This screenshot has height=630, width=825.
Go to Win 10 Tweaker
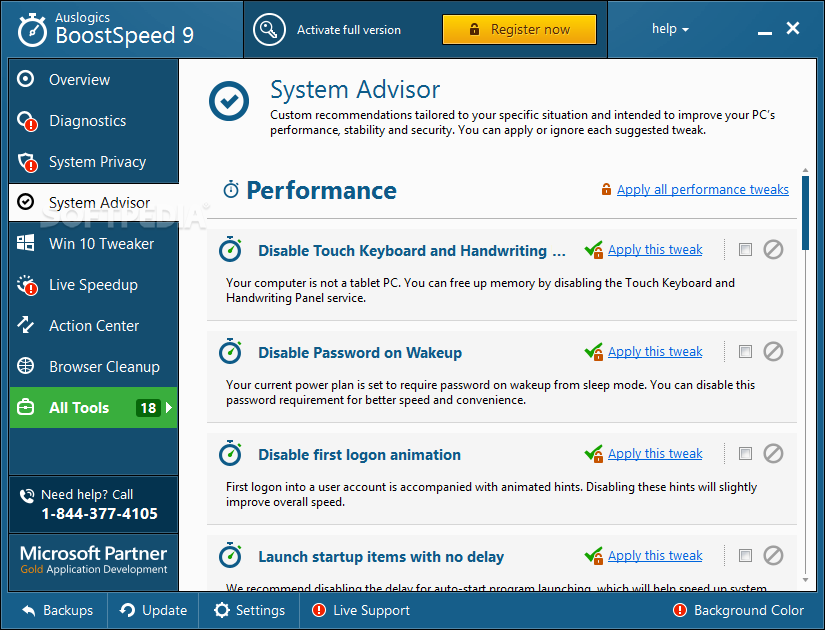(94, 244)
